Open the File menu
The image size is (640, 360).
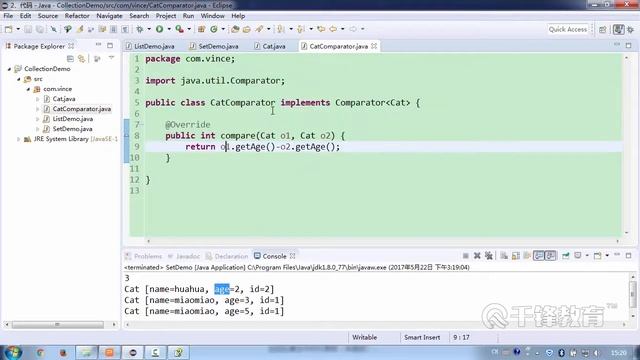[x=8, y=16]
